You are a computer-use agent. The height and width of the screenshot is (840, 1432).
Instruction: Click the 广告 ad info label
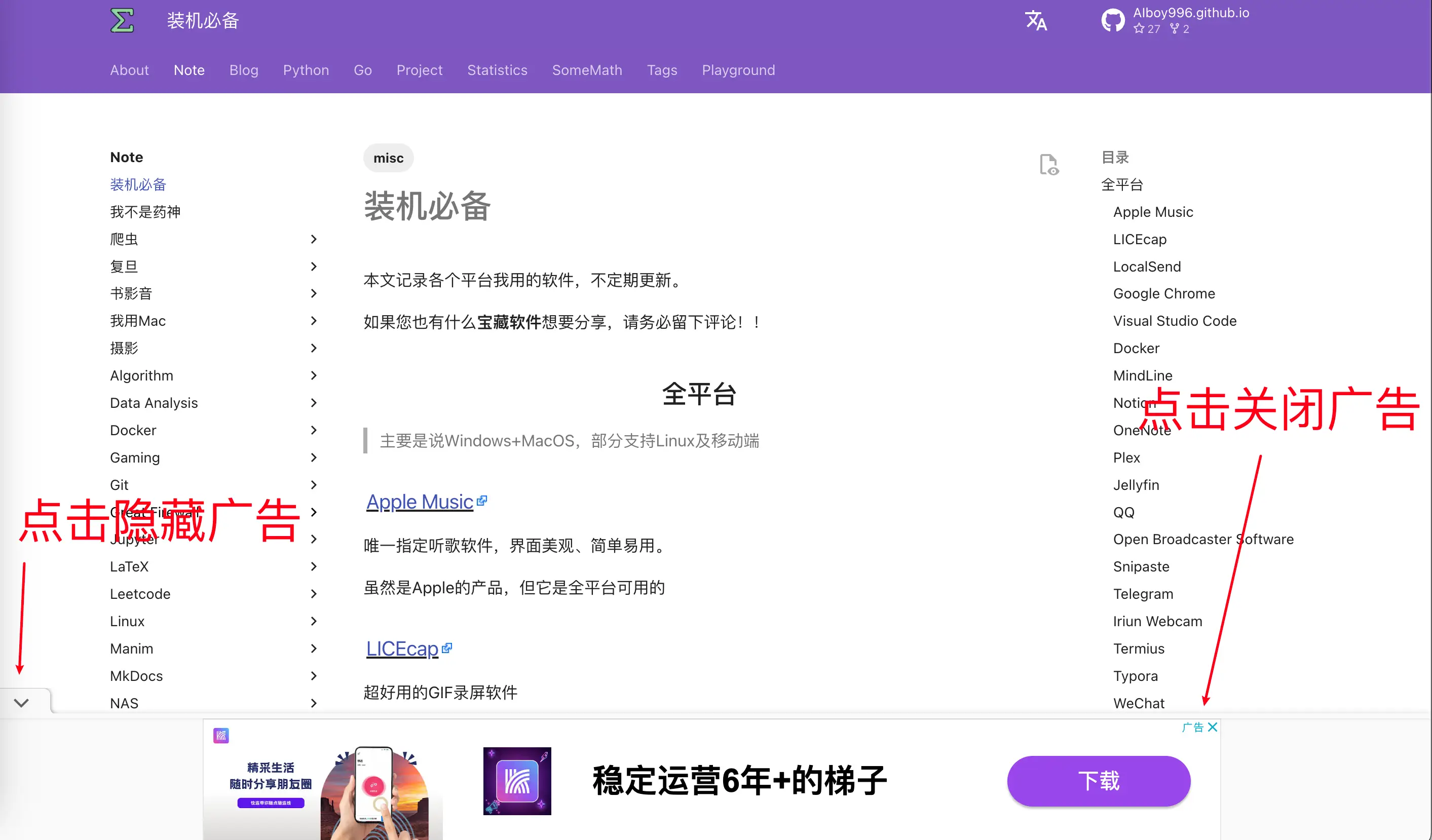tap(1192, 727)
